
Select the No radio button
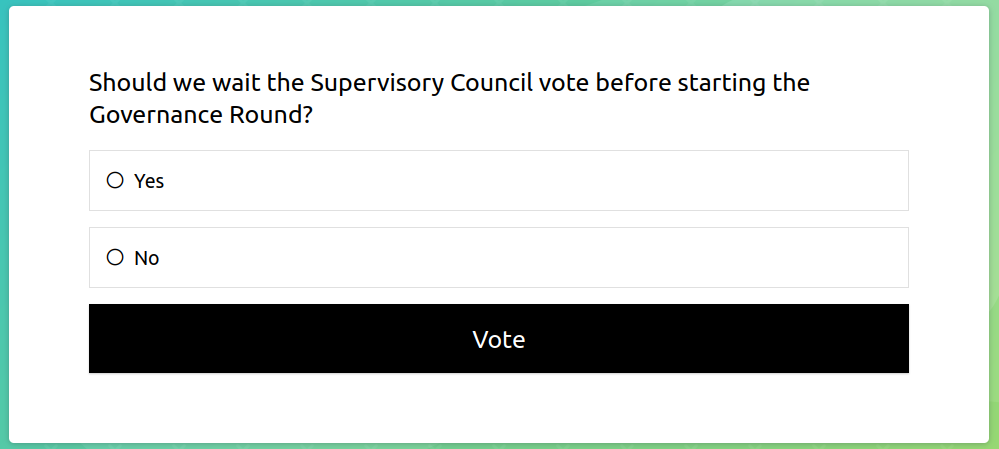pyautogui.click(x=115, y=257)
